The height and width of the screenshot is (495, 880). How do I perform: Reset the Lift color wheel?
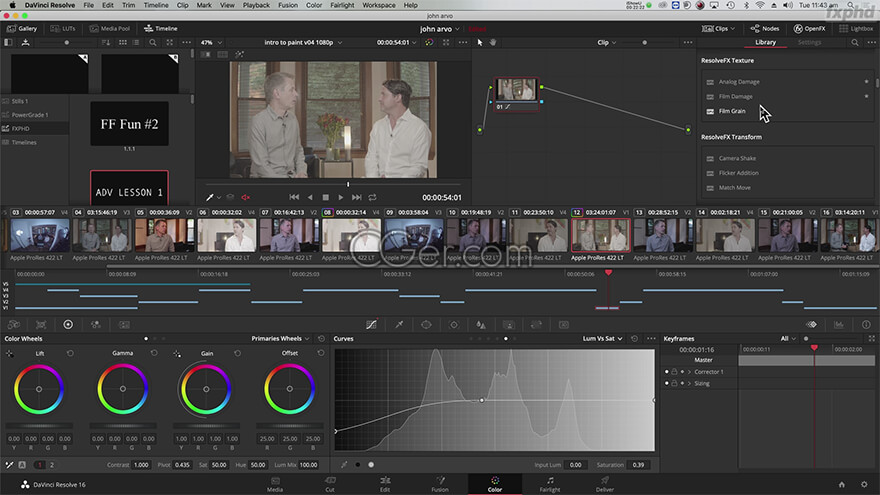[70, 353]
